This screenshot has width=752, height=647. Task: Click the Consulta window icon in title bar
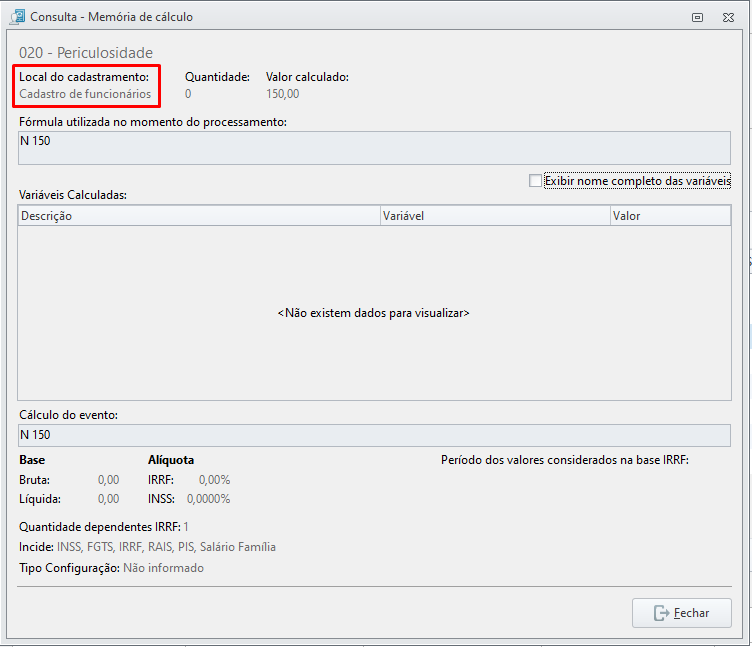tap(17, 17)
